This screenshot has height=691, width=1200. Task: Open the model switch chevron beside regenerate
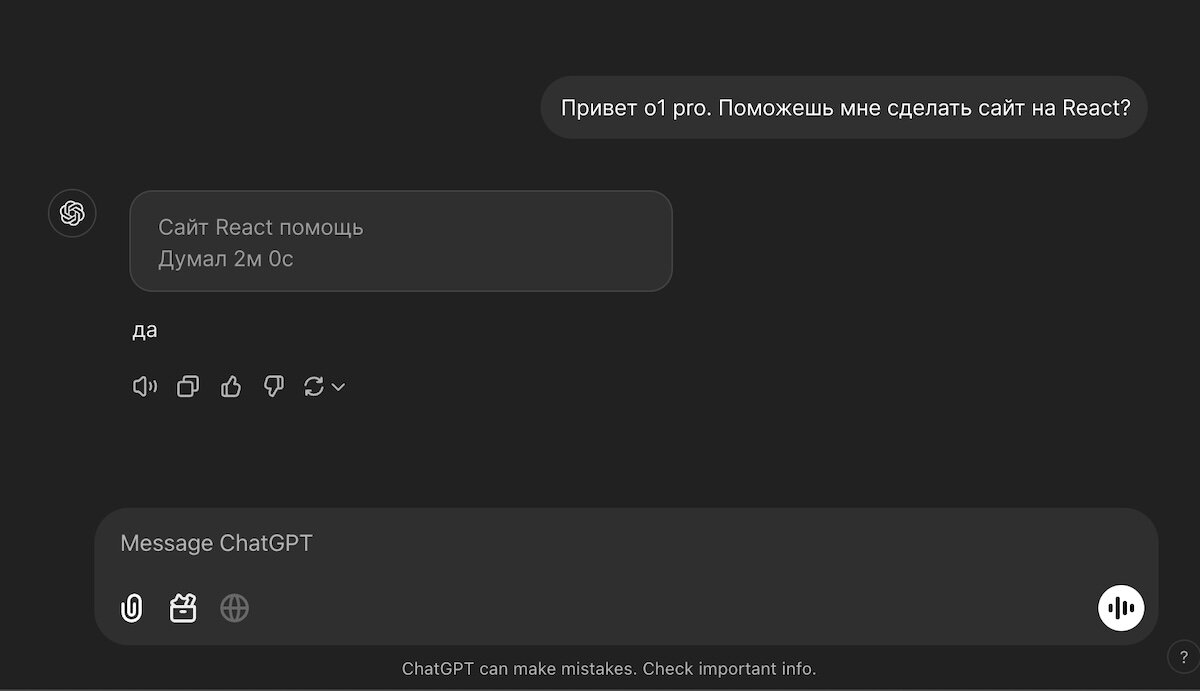click(x=338, y=387)
